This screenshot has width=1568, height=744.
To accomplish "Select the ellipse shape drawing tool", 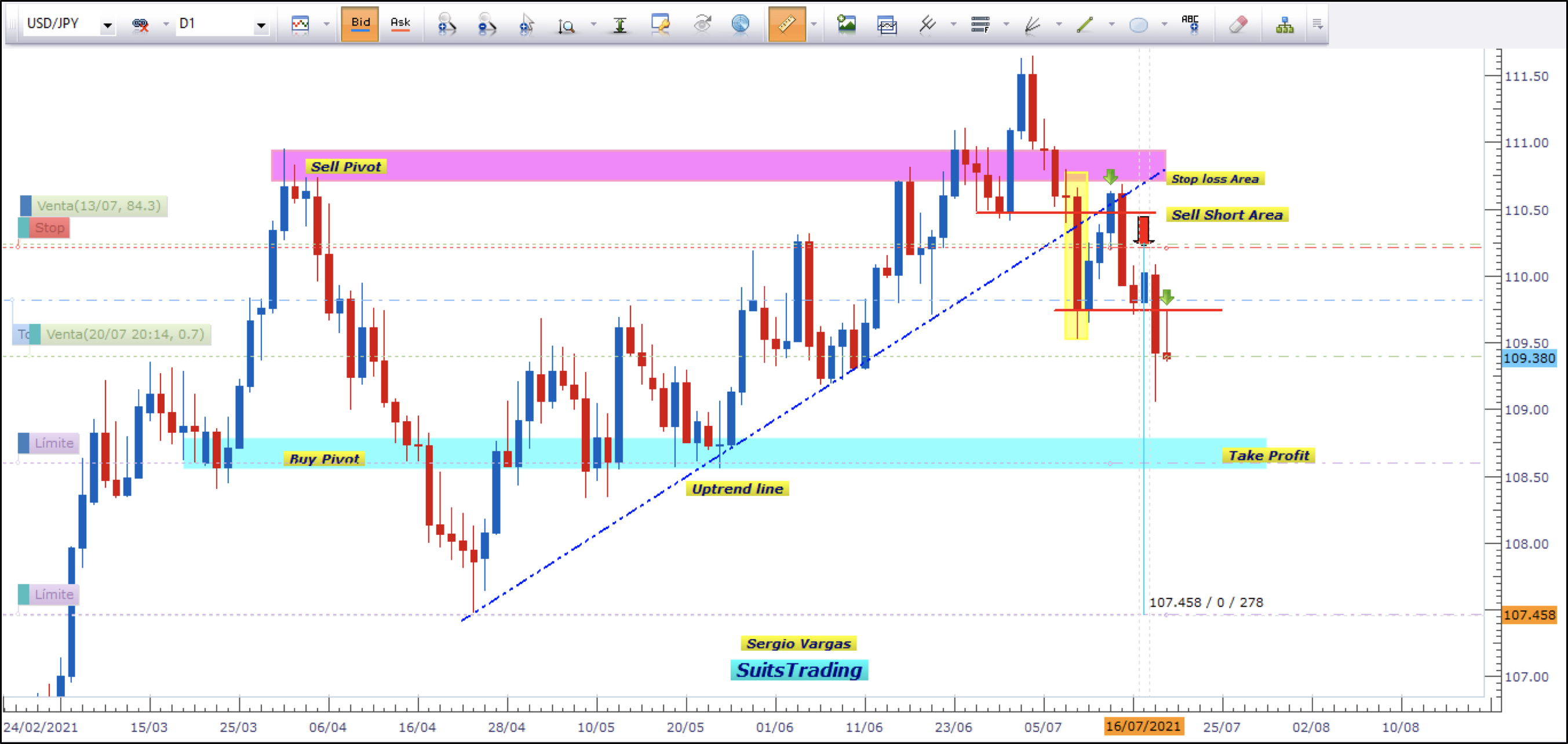I will tap(1137, 24).
